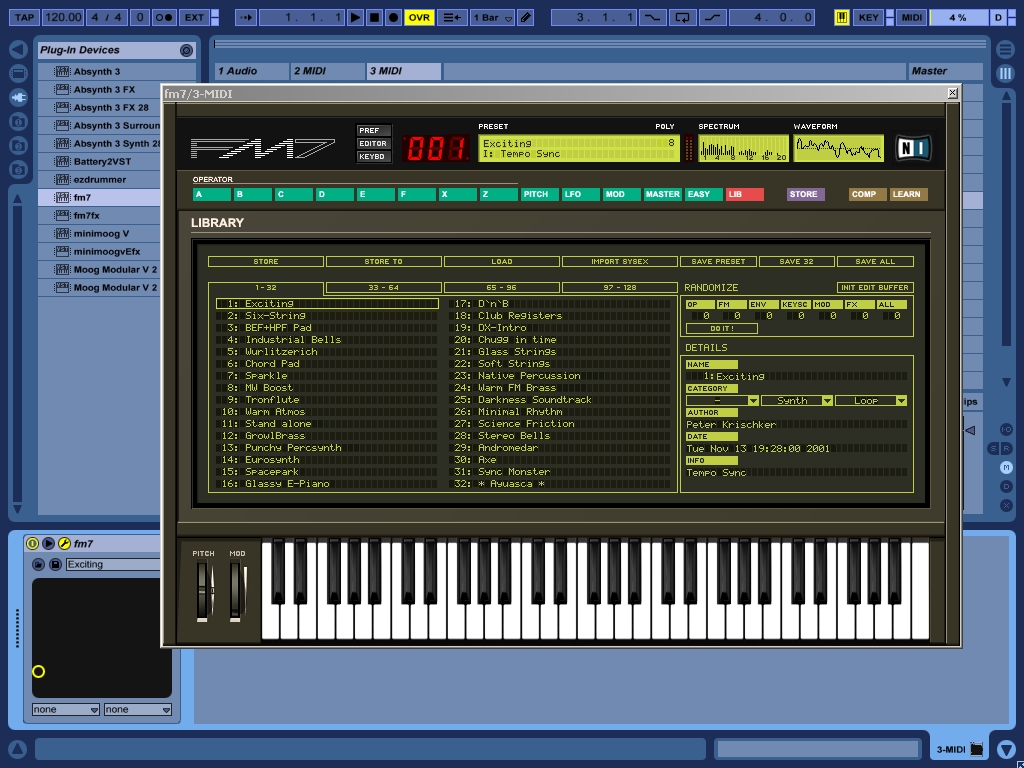
Task: Toggle the Follow button in transport
Action: [x=246, y=18]
